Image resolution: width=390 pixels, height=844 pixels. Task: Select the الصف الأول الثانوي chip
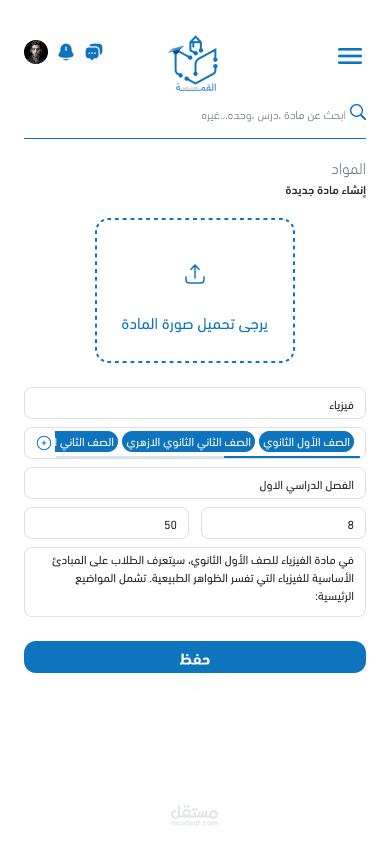[x=307, y=442]
